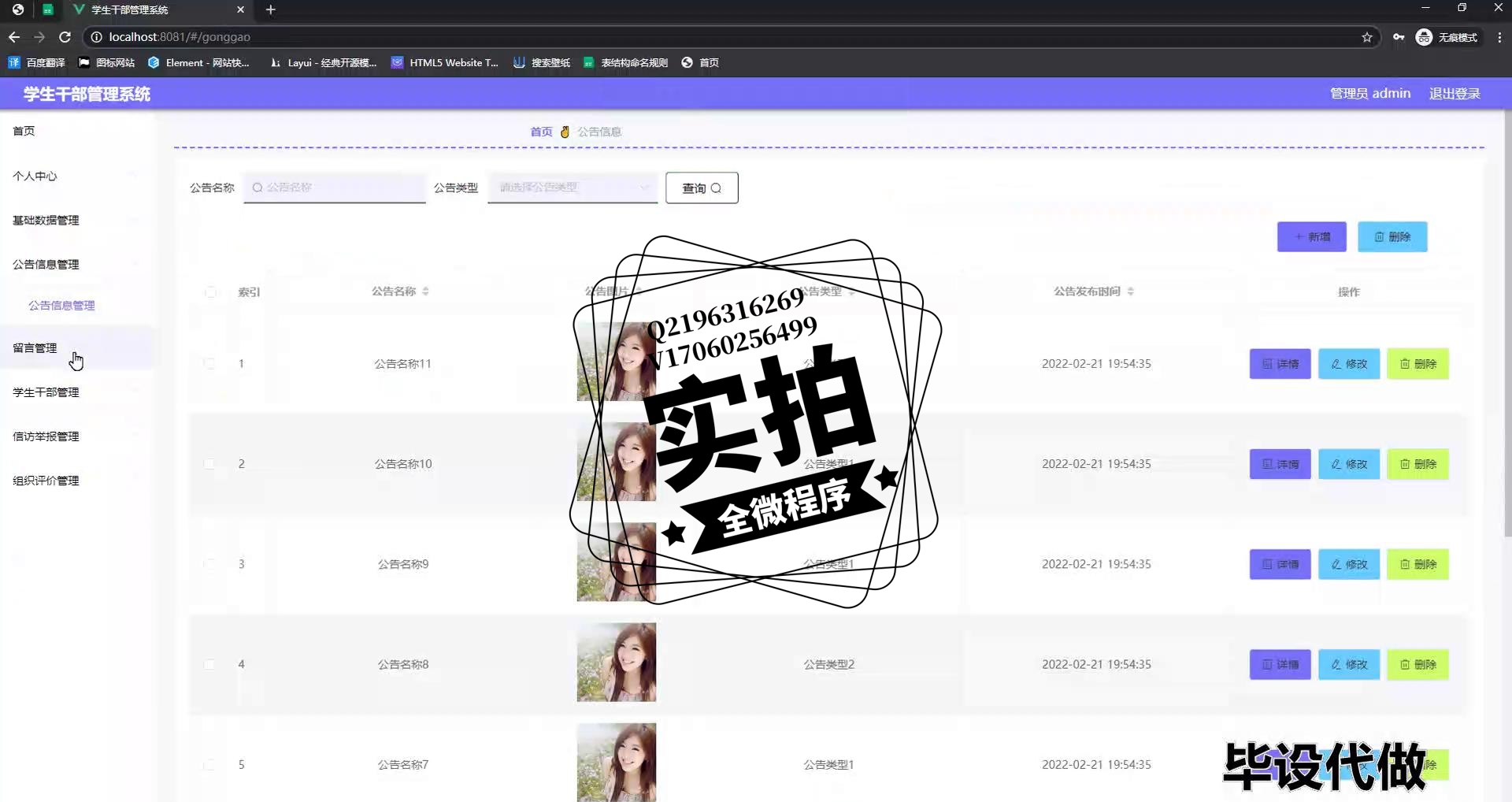1512x802 pixels.
Task: Click 退出登录 to log out
Action: (1455, 93)
